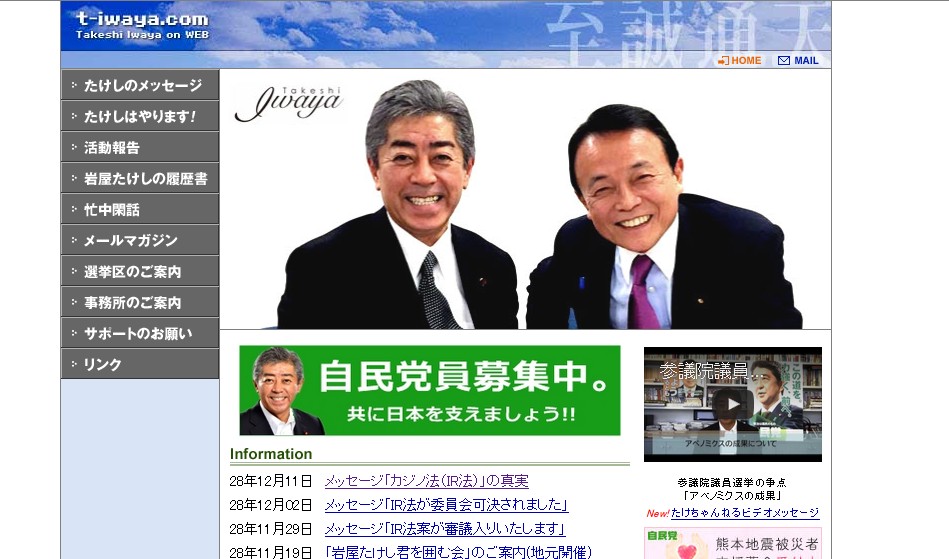
Task: Open 岩屋たけしの履歴書 section
Action: coord(140,178)
